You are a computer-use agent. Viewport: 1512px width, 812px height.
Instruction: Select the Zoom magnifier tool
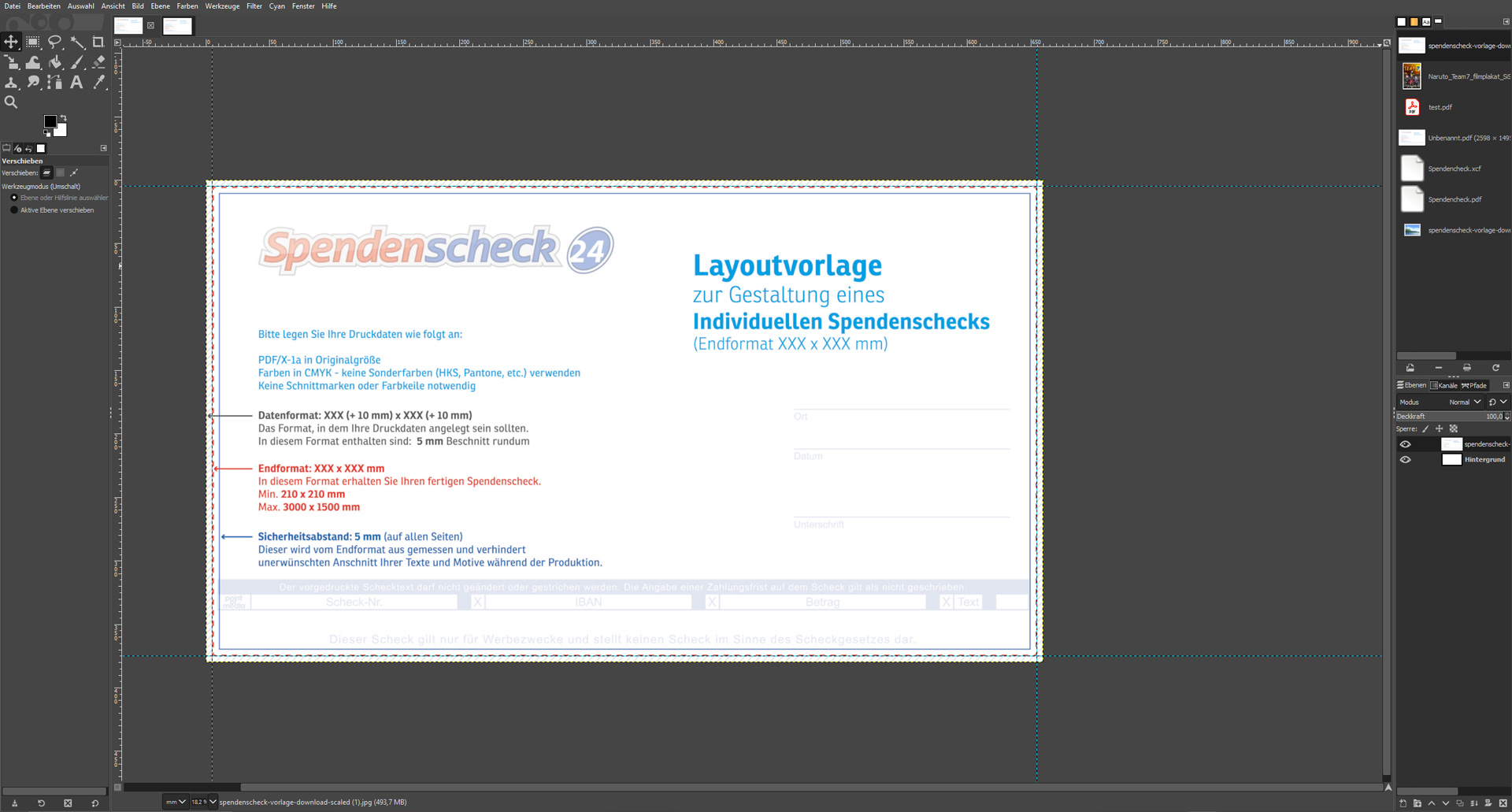[11, 102]
